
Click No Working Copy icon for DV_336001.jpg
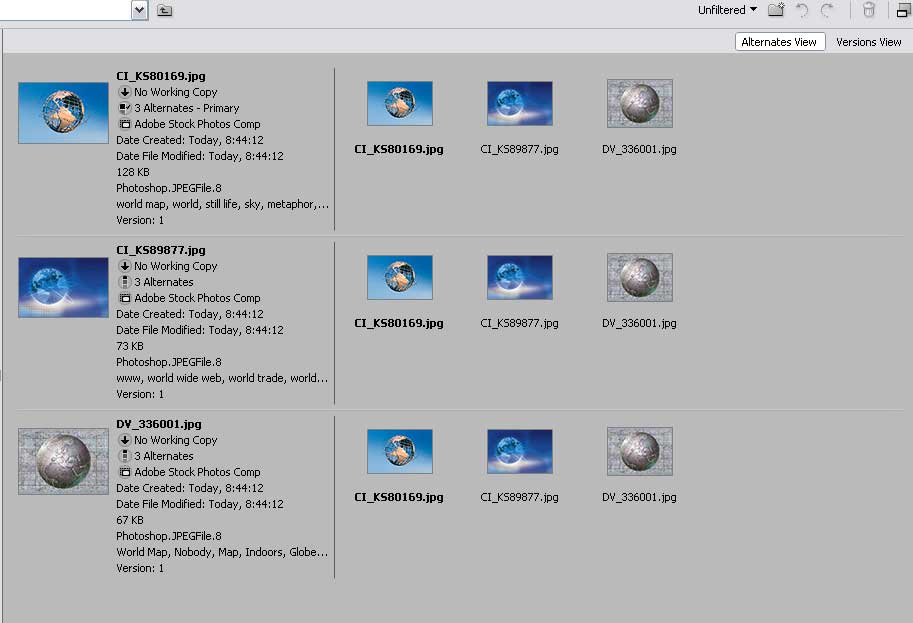click(125, 440)
